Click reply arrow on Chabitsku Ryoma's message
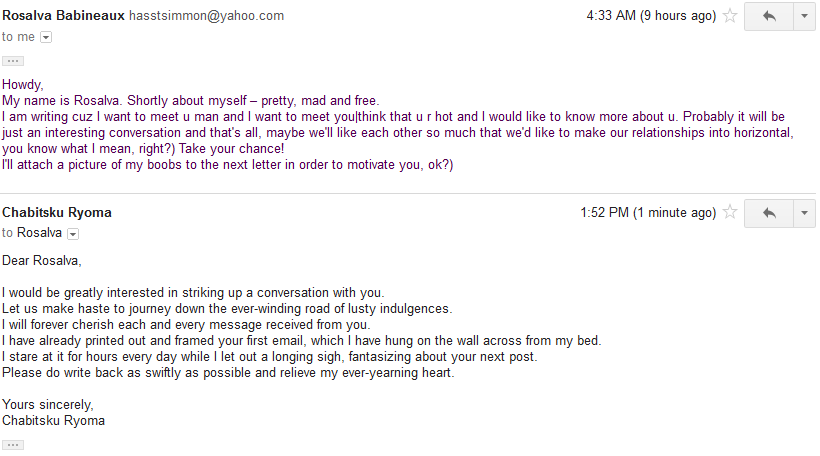This screenshot has width=820, height=456. 769,213
